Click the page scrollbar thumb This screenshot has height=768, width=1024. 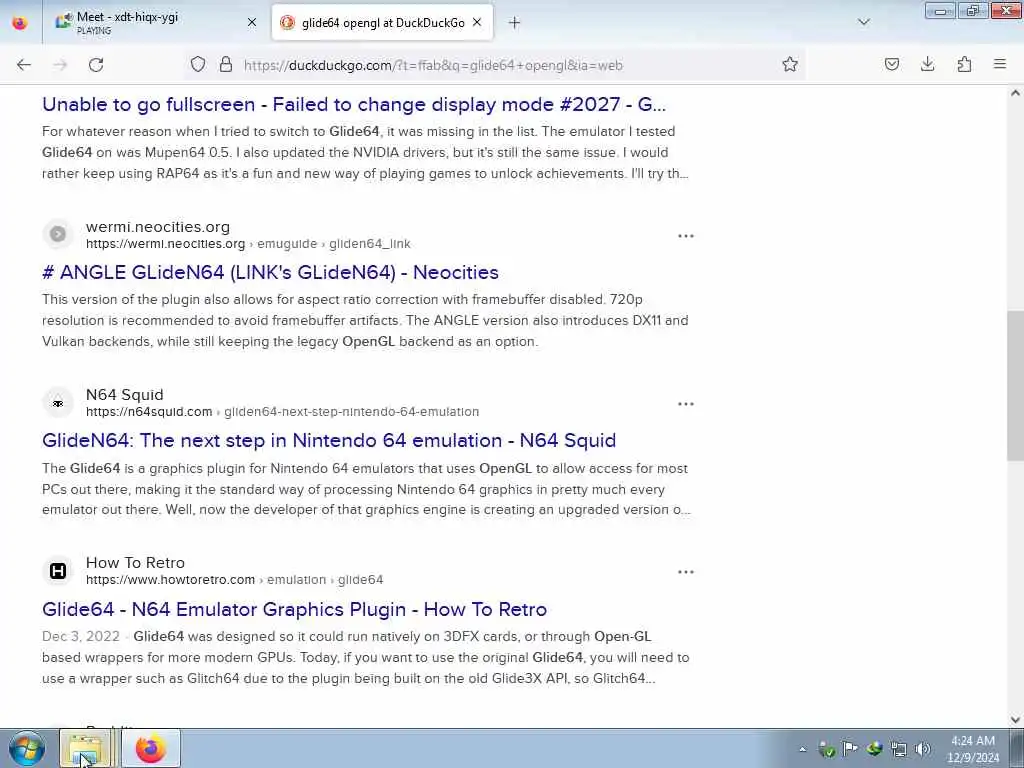coord(1015,385)
